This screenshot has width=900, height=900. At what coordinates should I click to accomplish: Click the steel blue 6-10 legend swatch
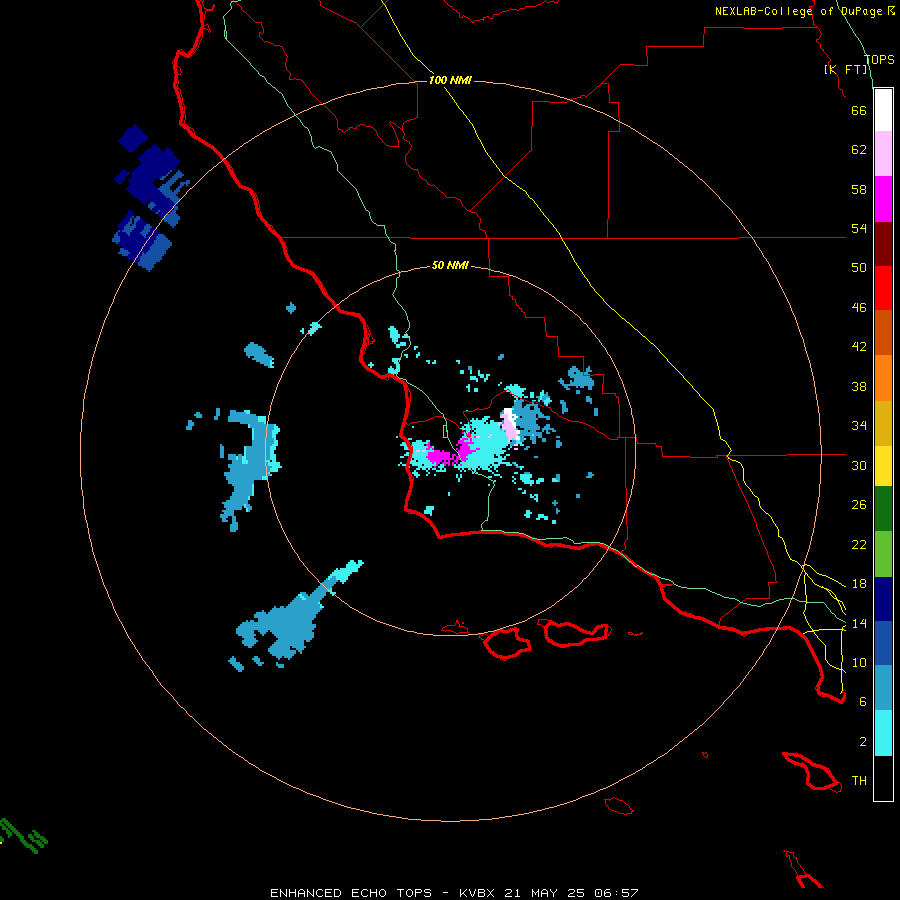[883, 688]
